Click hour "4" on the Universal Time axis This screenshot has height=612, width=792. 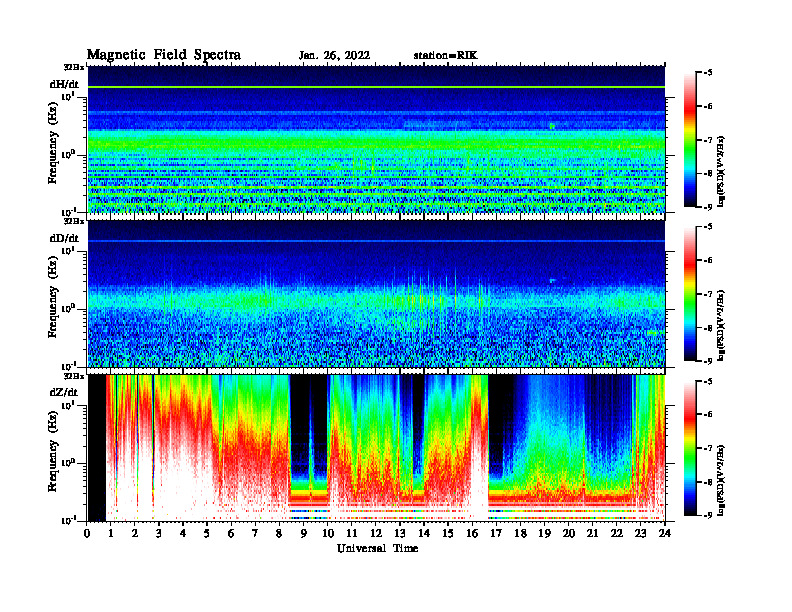tap(183, 534)
